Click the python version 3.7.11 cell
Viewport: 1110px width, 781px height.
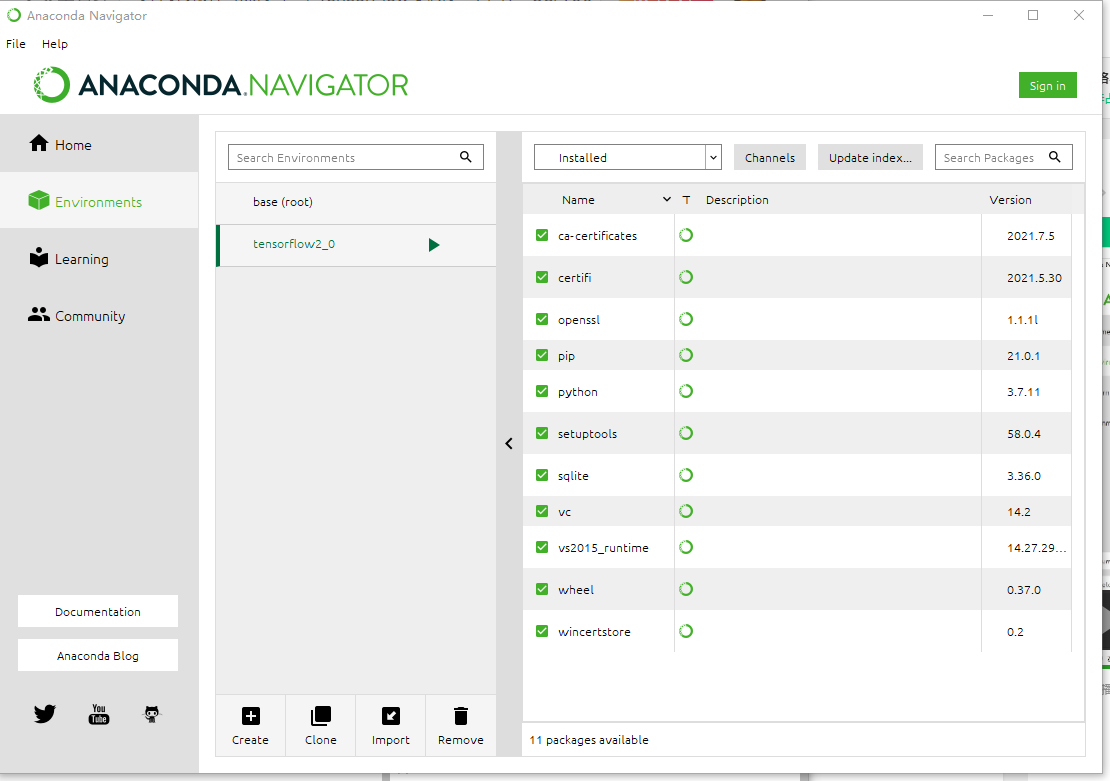(x=1024, y=392)
